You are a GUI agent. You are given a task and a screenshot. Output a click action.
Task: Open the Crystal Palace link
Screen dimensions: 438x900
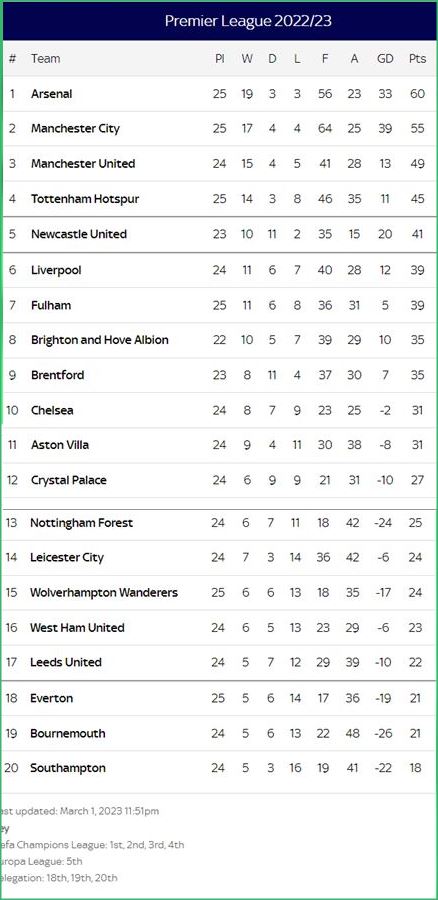69,480
